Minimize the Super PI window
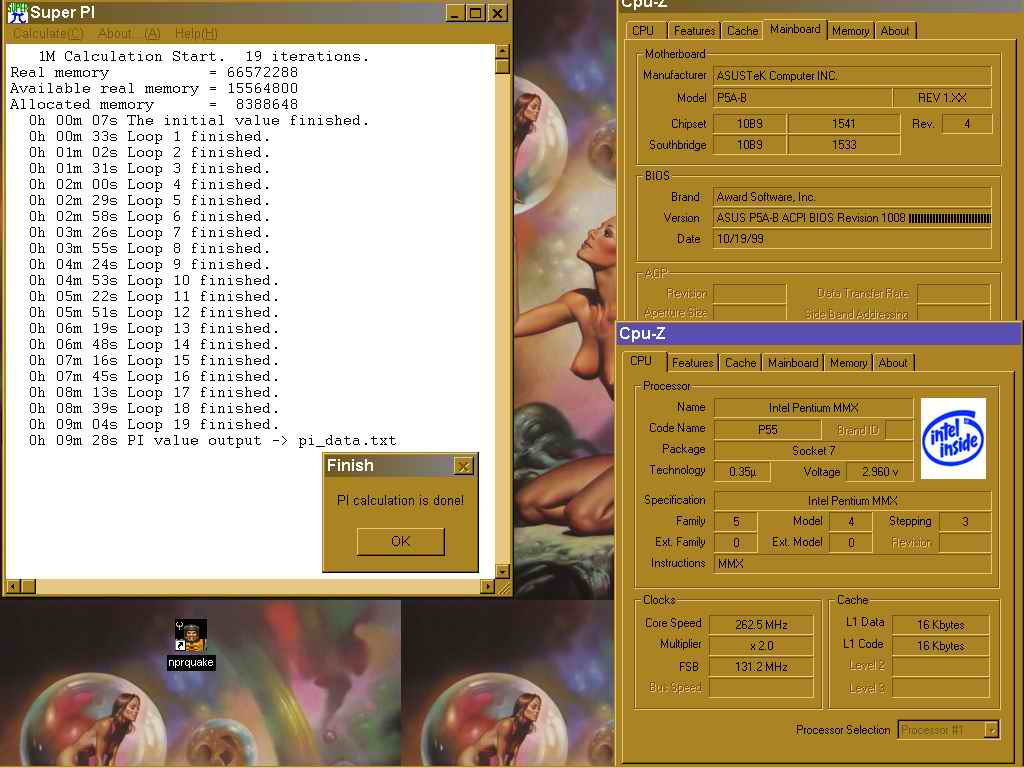The image size is (1024, 768). click(455, 13)
